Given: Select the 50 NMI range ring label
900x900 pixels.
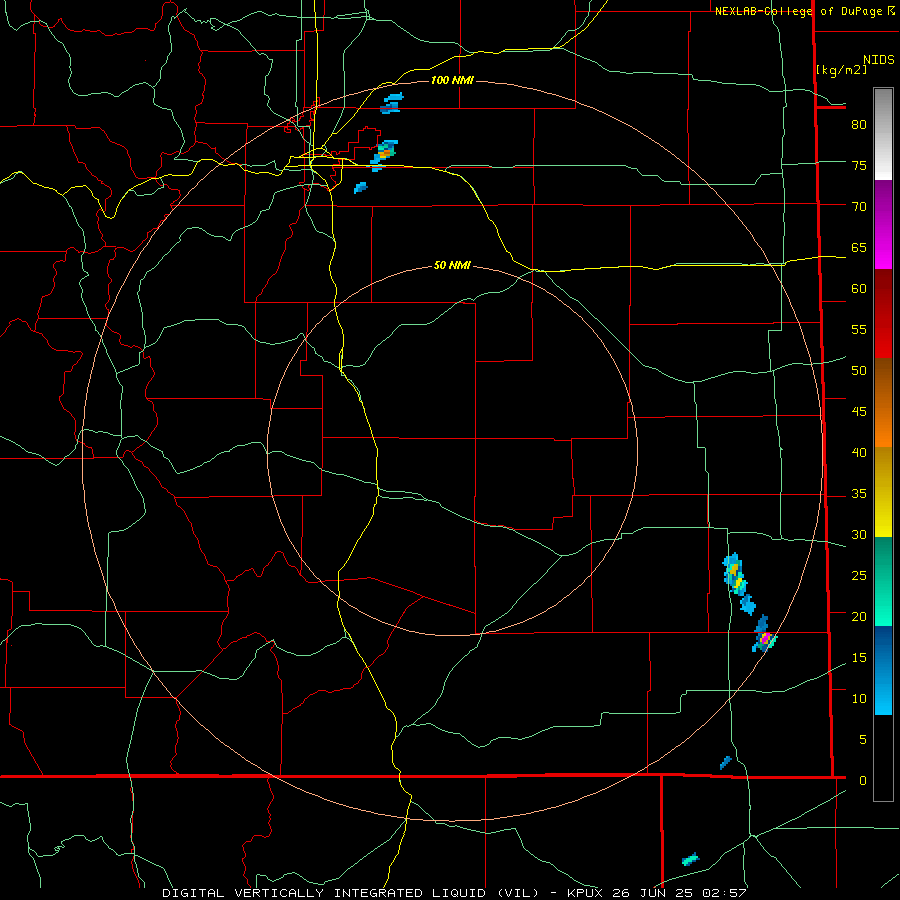Looking at the screenshot, I should pos(452,265).
